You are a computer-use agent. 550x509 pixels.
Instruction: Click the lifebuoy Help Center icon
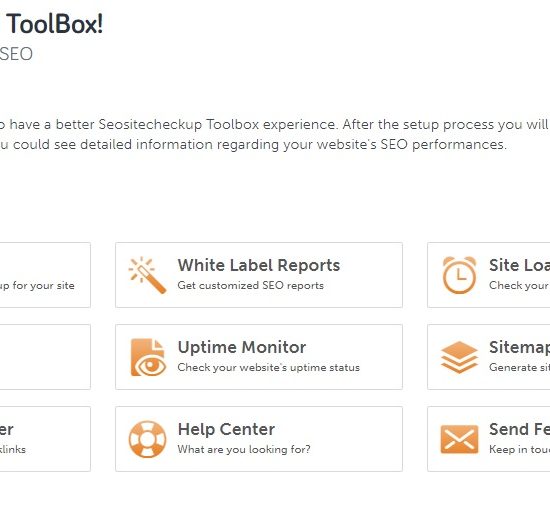147,439
